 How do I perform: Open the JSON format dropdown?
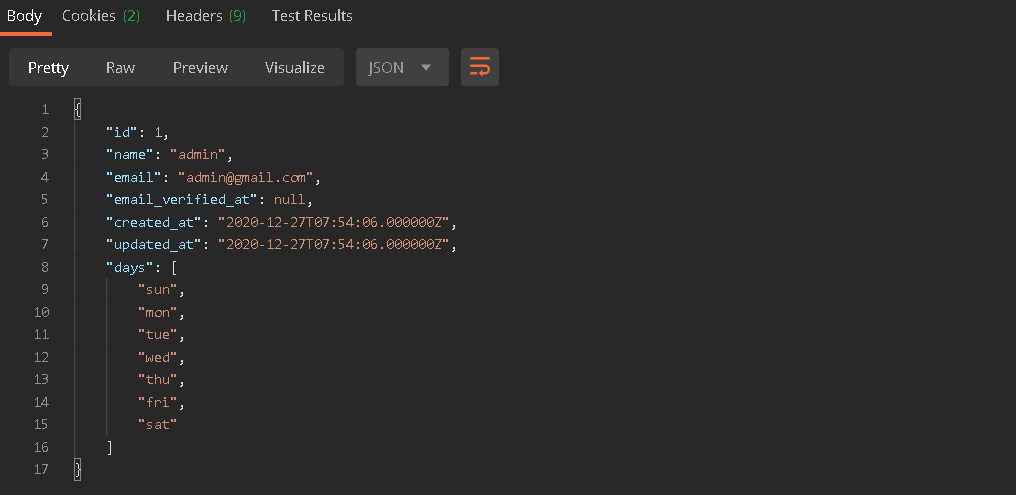tap(402, 67)
